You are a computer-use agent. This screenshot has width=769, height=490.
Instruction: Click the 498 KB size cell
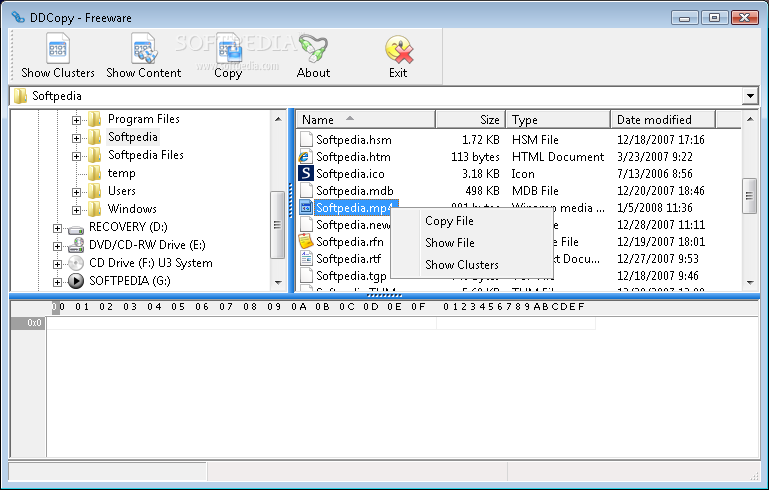click(482, 191)
